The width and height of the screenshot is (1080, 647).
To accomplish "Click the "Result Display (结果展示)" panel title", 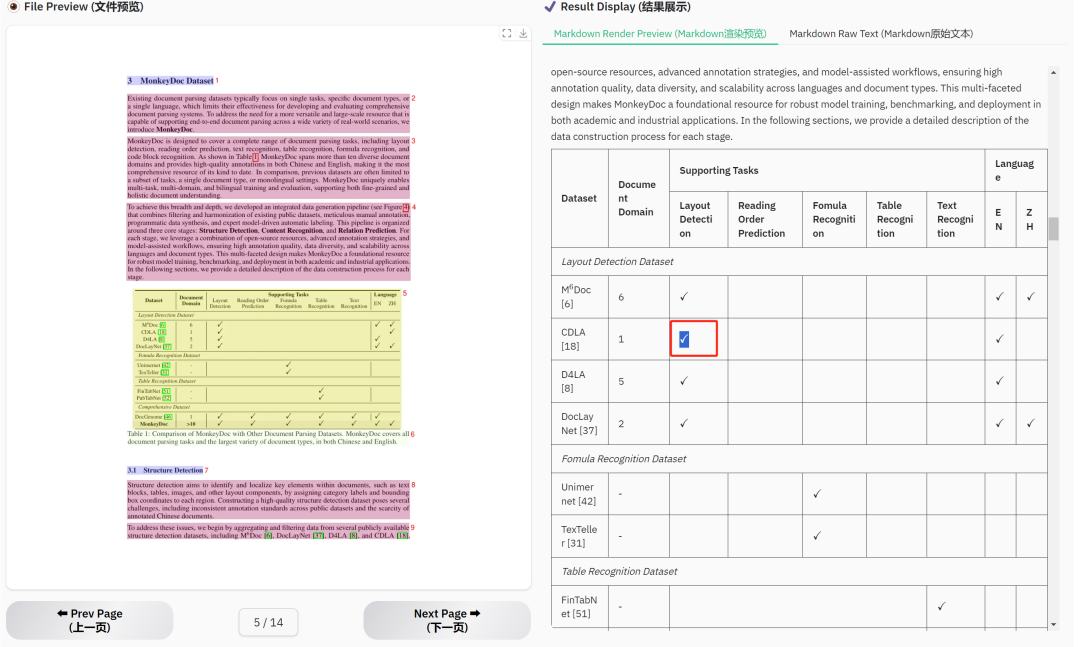I will pos(625,7).
